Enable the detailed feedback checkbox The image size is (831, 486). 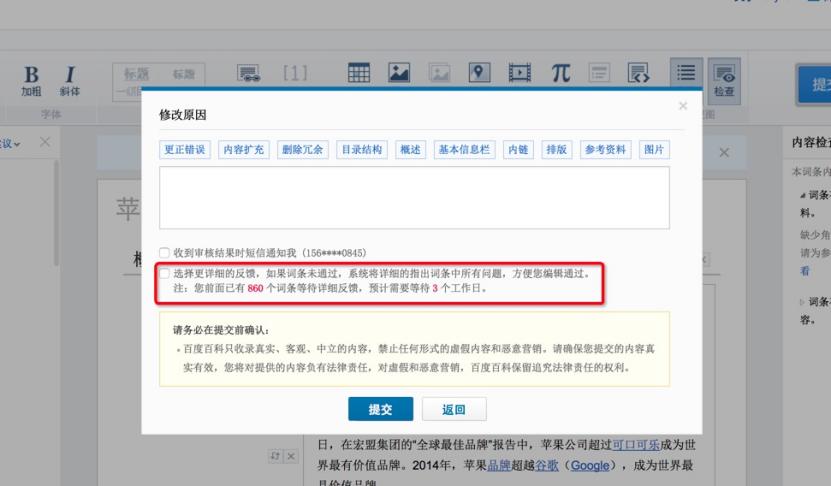coord(164,273)
